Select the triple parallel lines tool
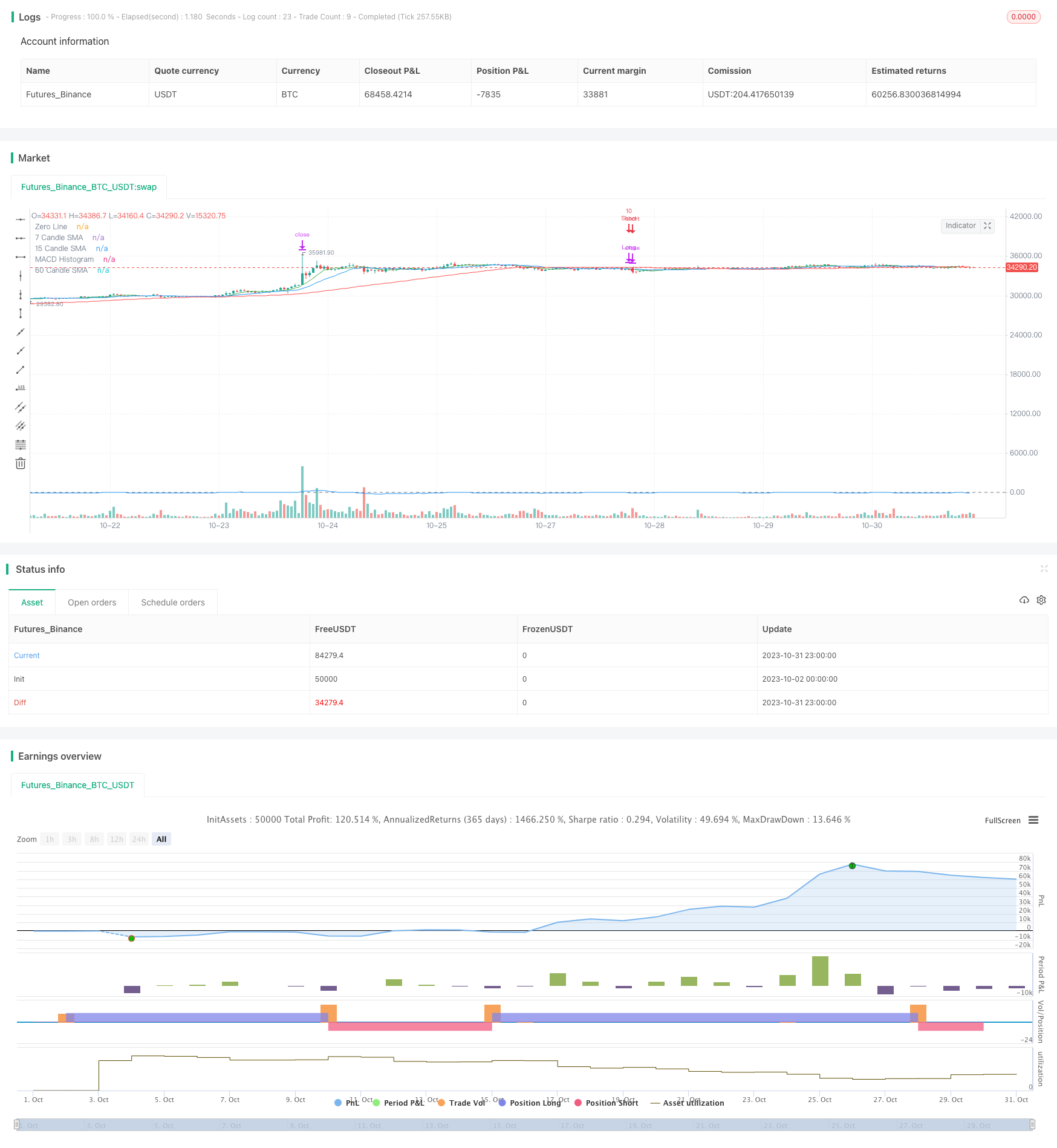Viewport: 1057px width, 1148px height. (21, 425)
